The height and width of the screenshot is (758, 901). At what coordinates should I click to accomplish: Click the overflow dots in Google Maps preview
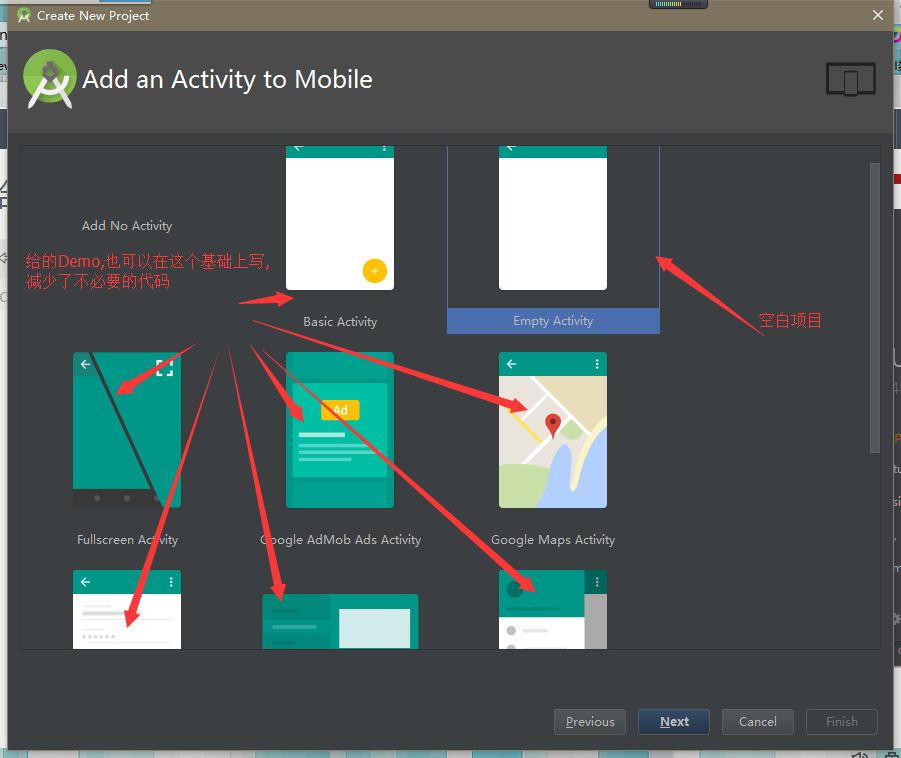click(x=597, y=364)
